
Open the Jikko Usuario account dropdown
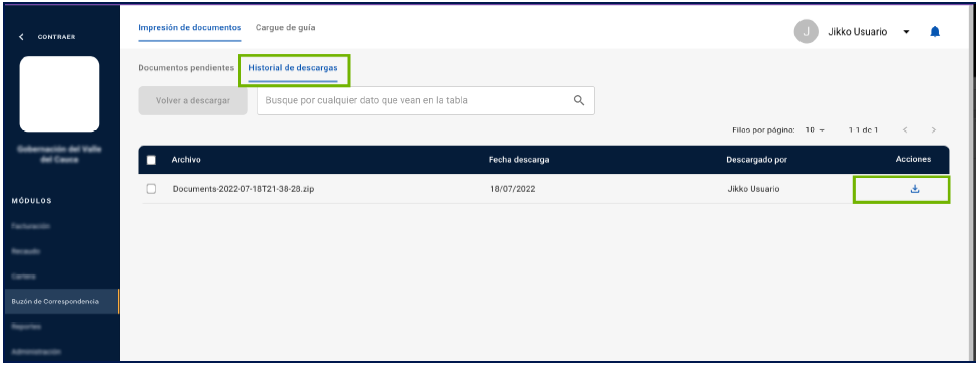906,32
